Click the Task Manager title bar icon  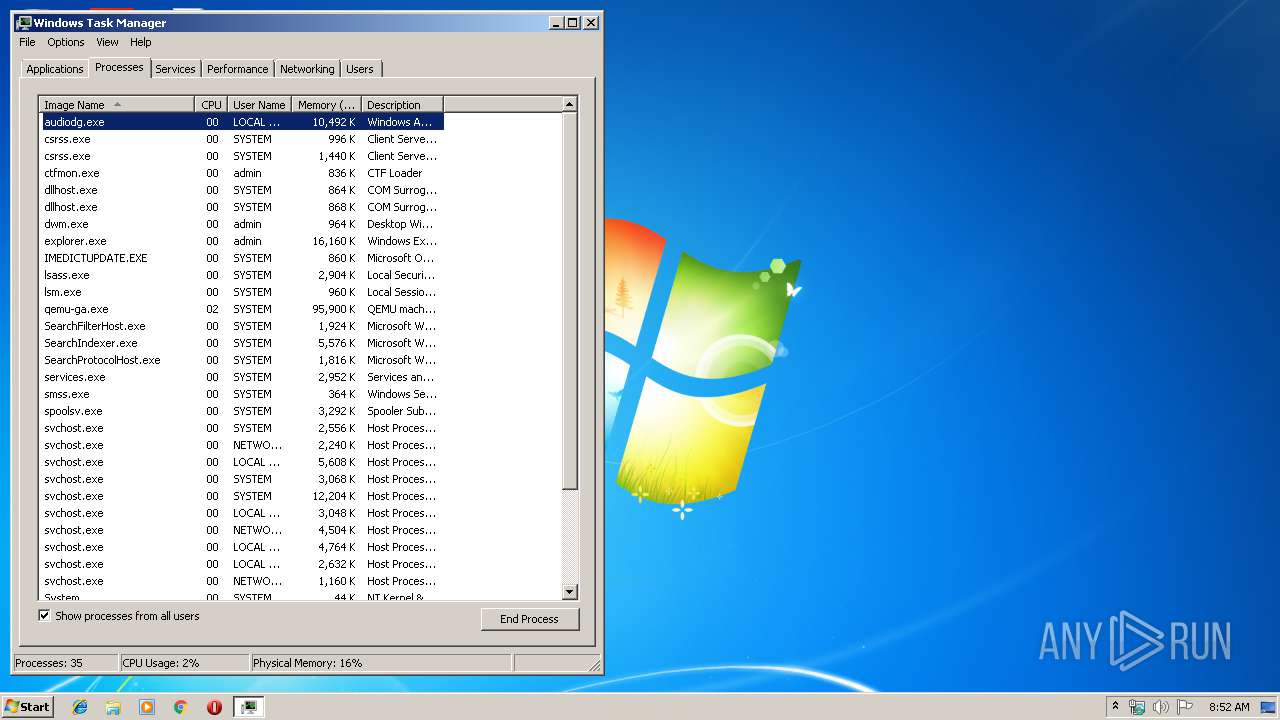pos(24,22)
